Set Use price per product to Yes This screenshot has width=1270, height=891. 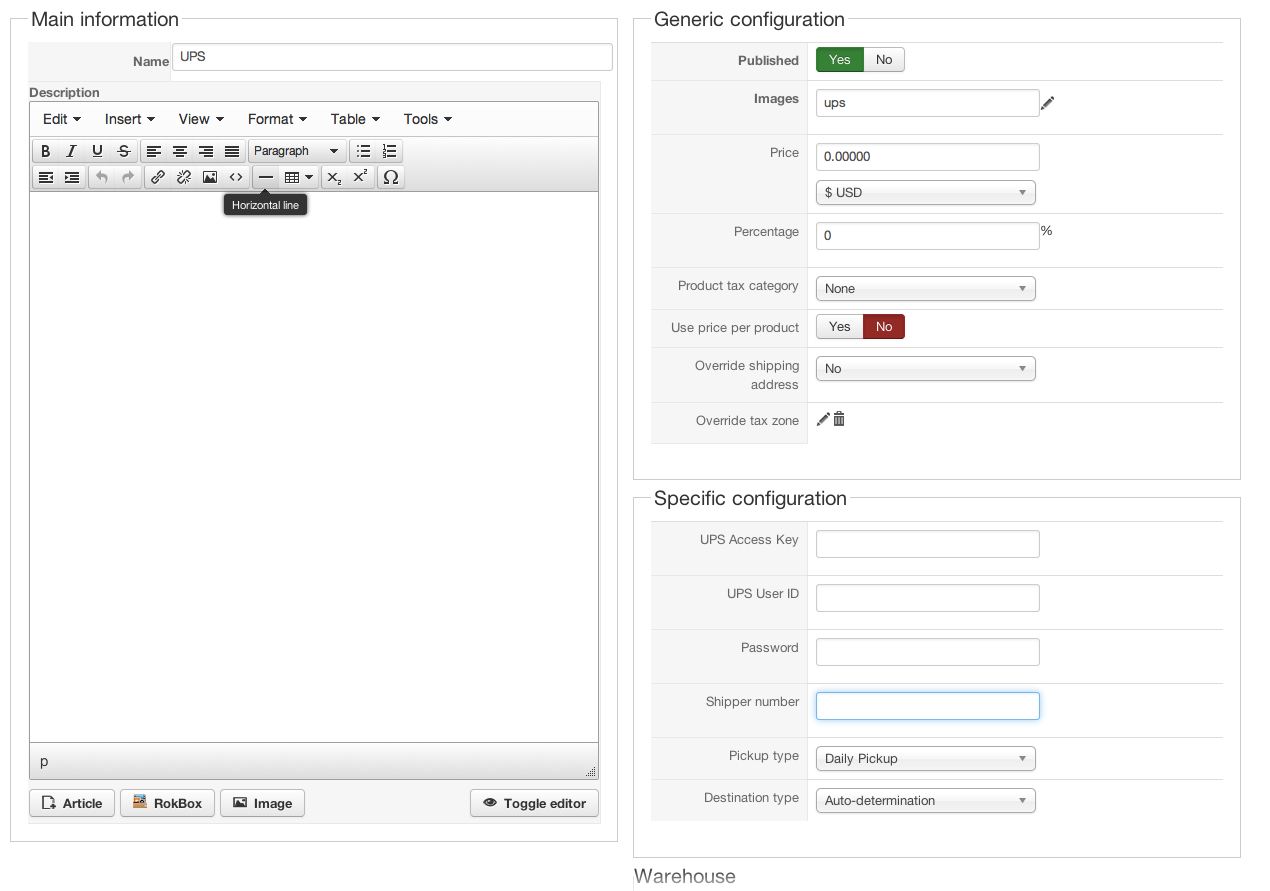click(840, 327)
